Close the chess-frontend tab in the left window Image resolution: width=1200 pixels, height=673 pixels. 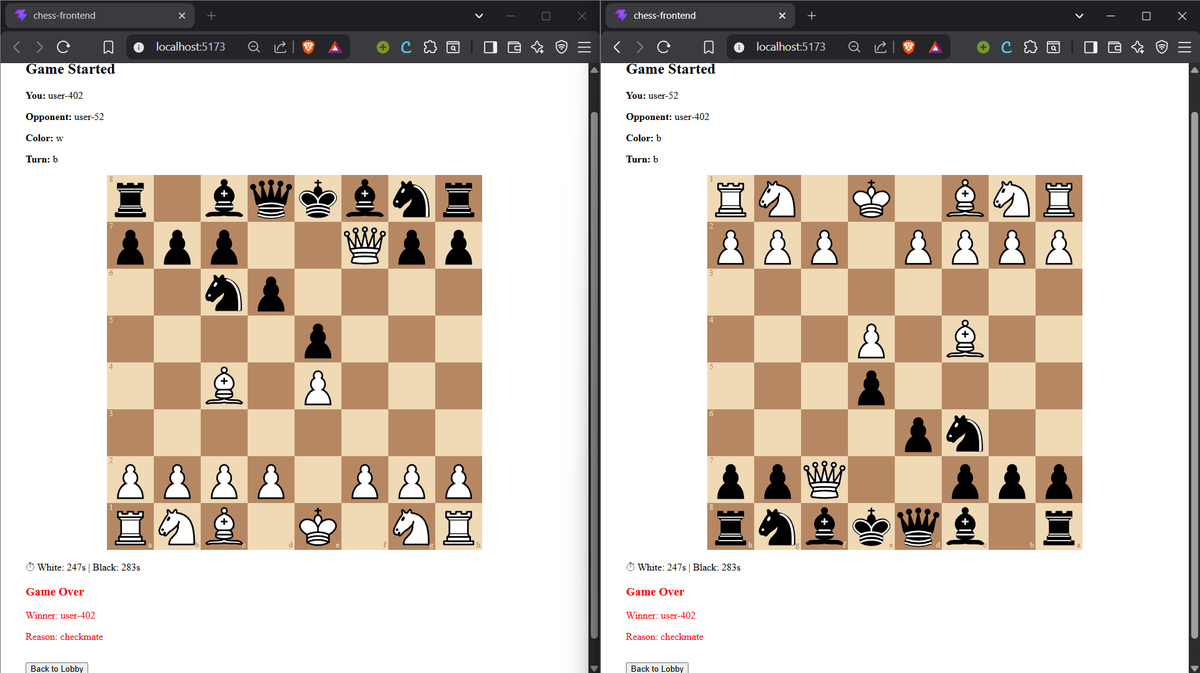coord(181,16)
